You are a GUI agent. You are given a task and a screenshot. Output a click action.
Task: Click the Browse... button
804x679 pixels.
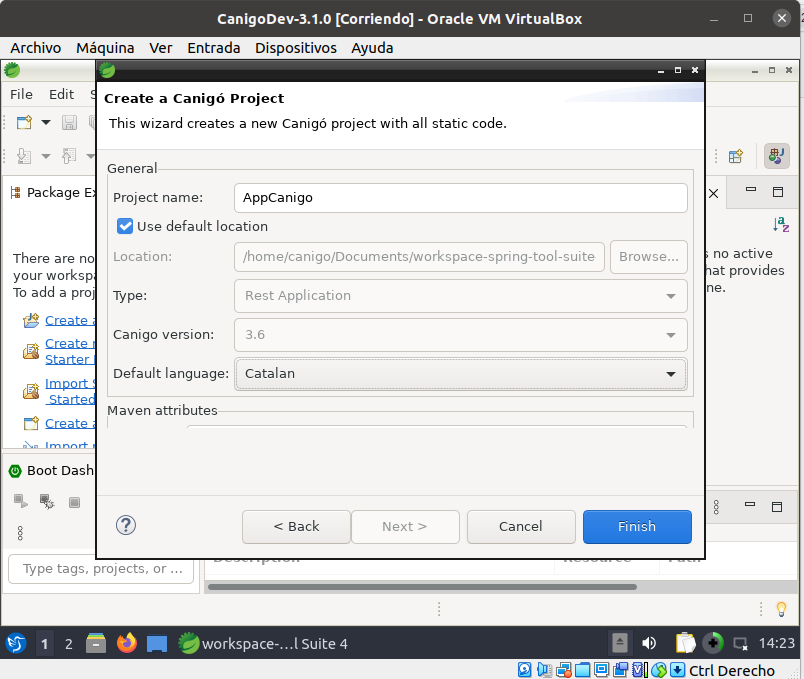tap(649, 256)
